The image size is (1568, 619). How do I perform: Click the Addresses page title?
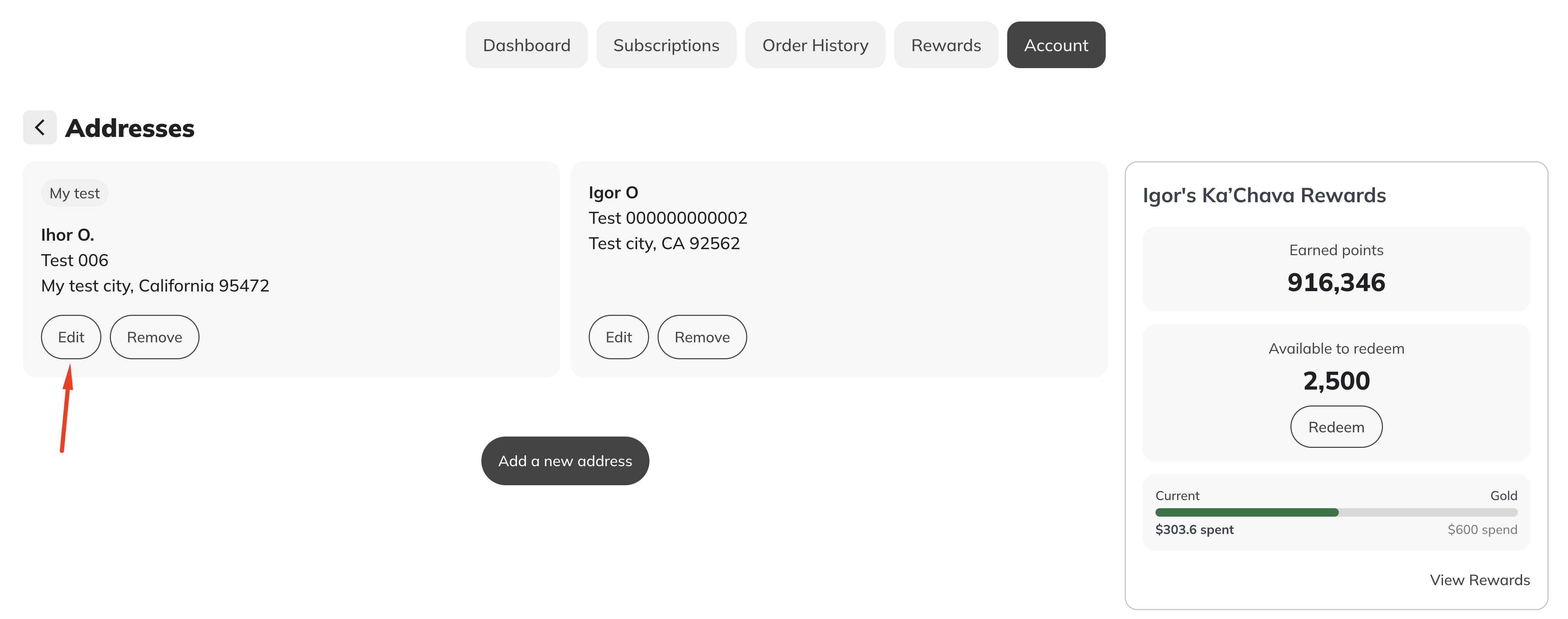pos(130,128)
